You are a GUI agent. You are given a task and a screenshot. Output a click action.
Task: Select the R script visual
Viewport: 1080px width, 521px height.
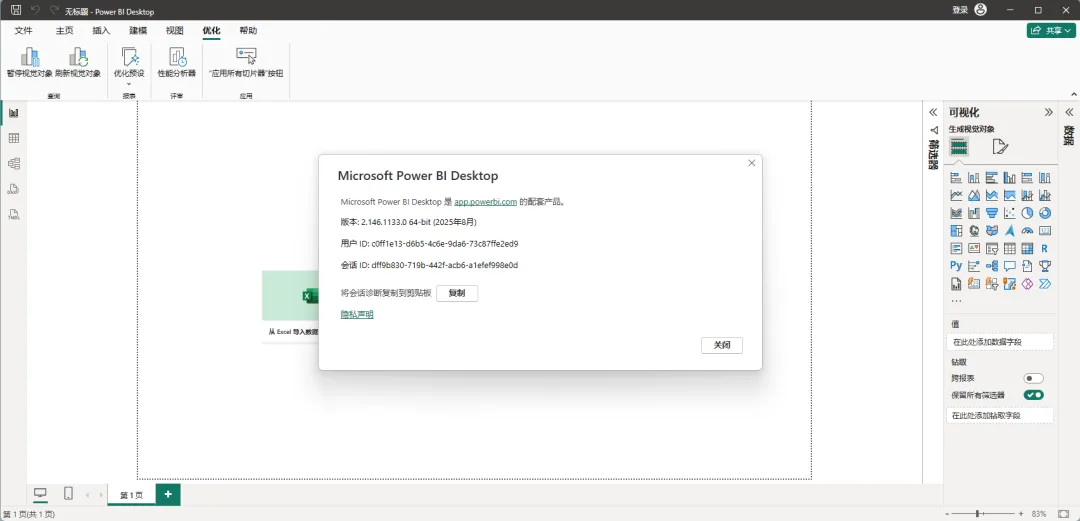pyautogui.click(x=1045, y=248)
